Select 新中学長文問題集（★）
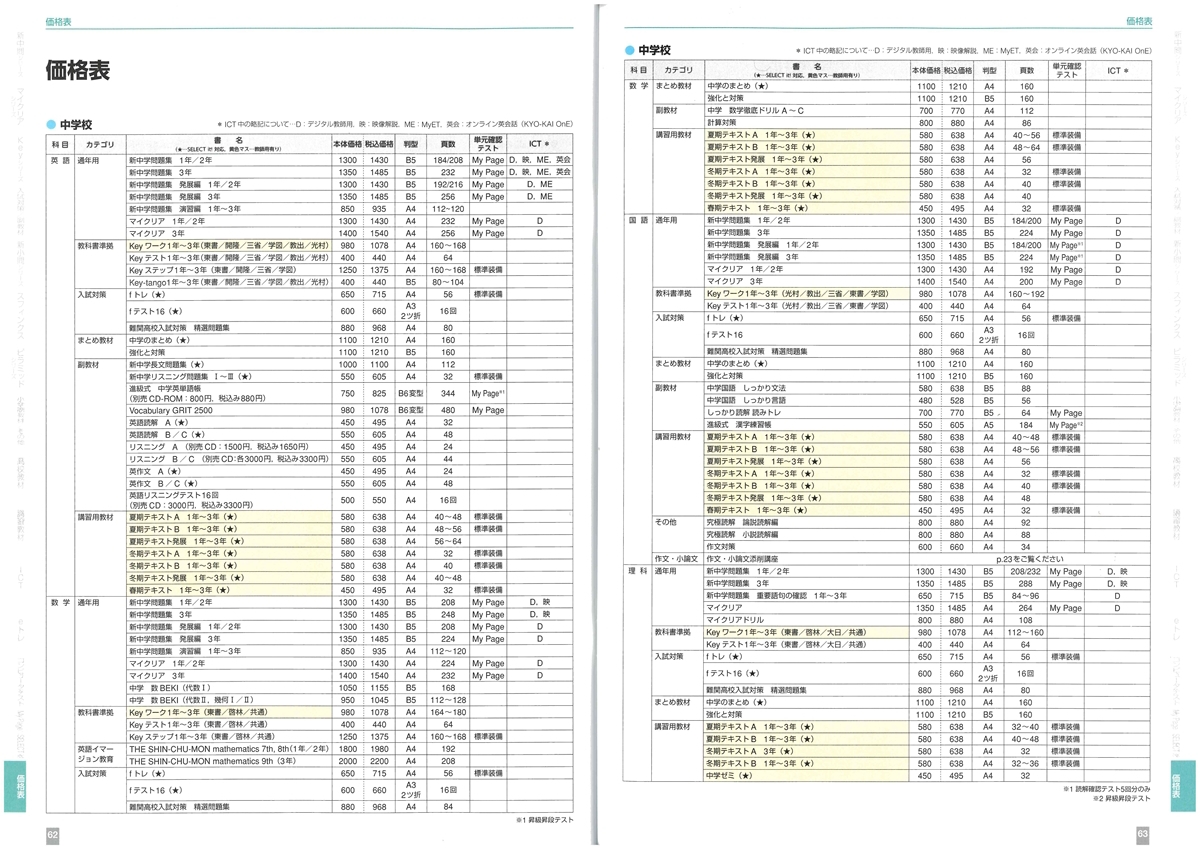The width and height of the screenshot is (1200, 849). point(166,365)
